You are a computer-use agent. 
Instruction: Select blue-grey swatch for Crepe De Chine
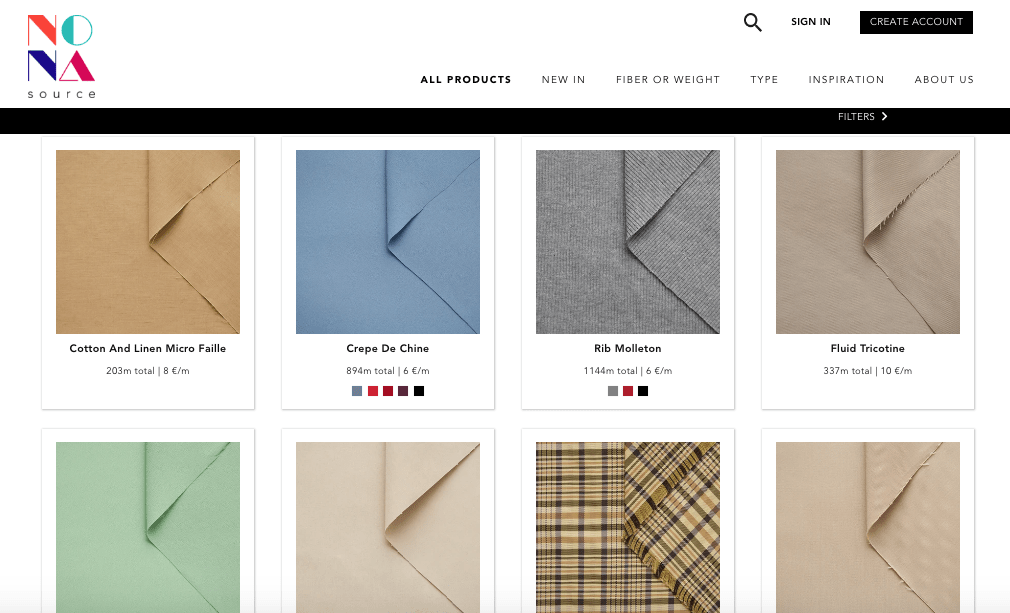[357, 391]
